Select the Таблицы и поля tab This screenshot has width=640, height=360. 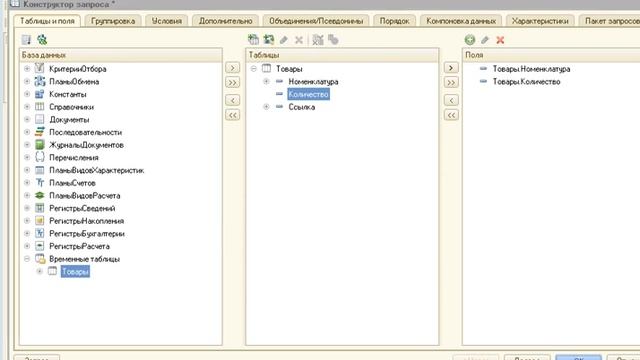pyautogui.click(x=47, y=21)
